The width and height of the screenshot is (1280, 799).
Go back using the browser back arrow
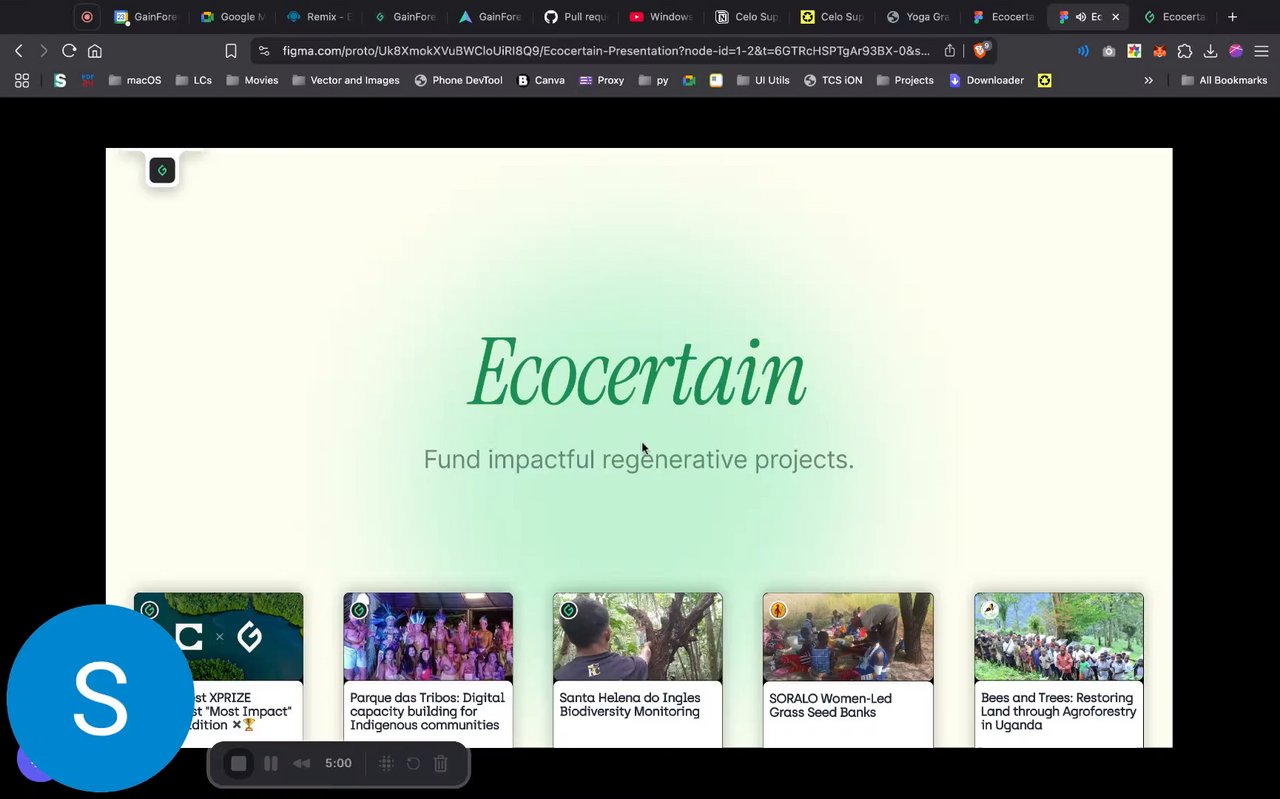19,51
